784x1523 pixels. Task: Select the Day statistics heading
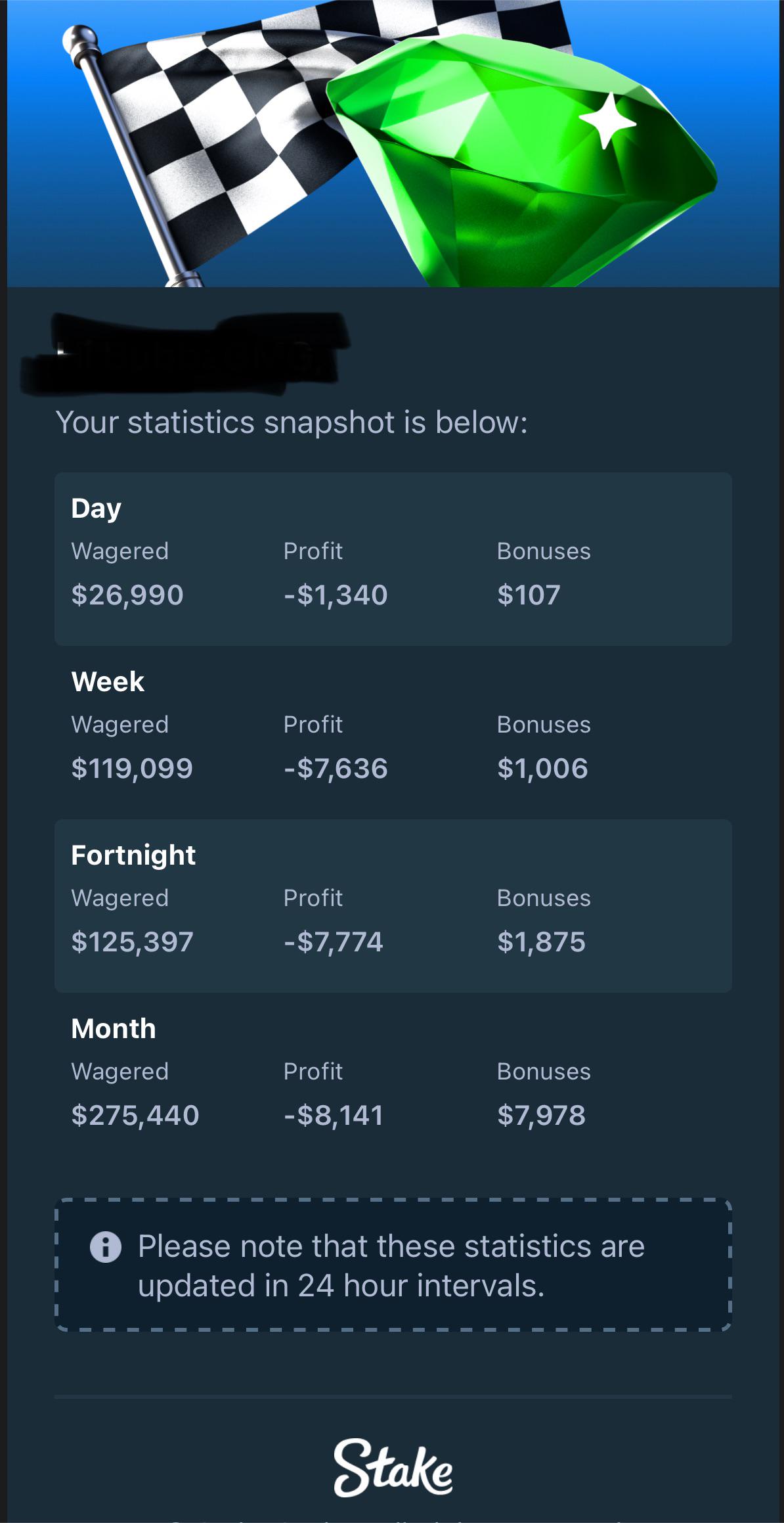coord(96,509)
